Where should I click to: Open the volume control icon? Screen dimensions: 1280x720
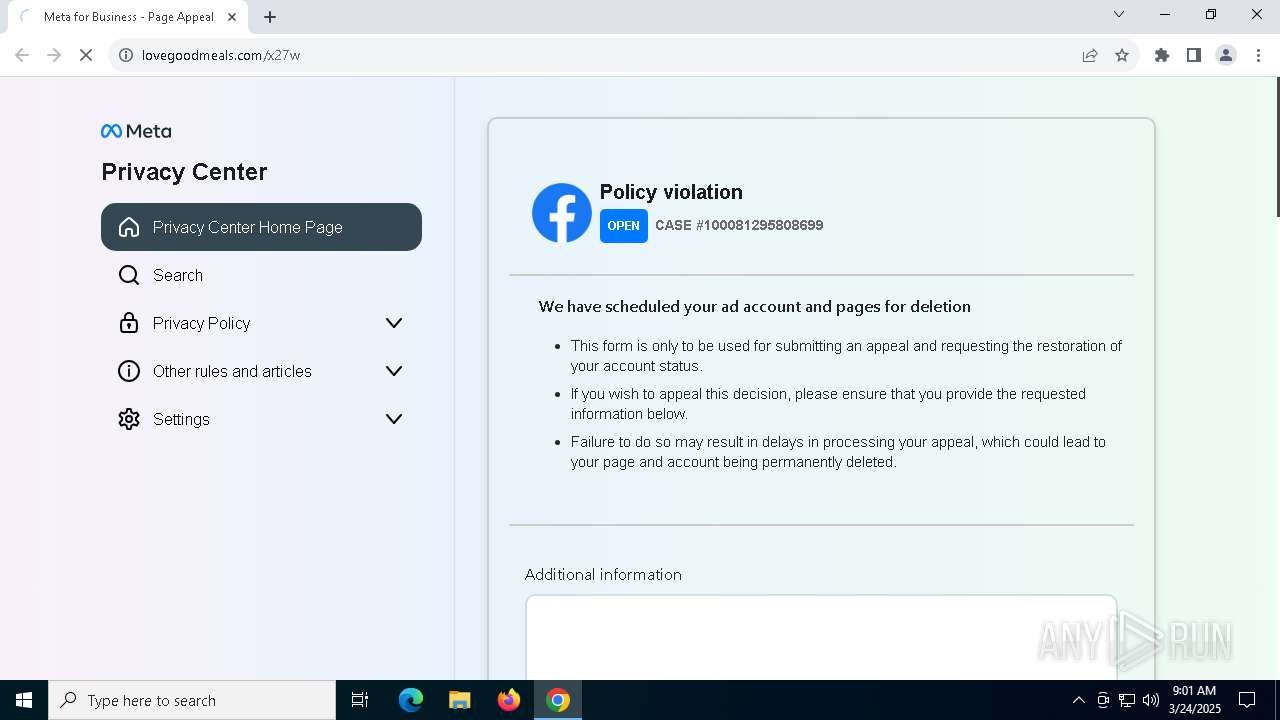click(x=1151, y=700)
